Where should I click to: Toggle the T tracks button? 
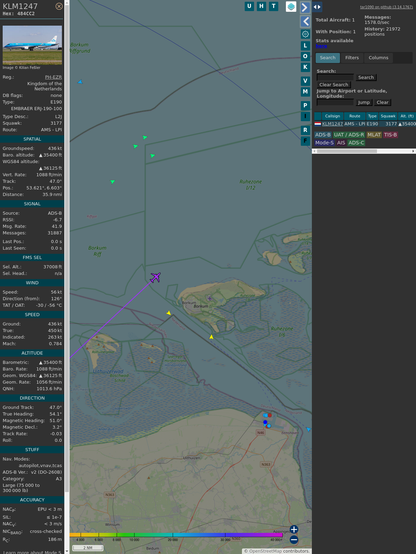(x=273, y=6)
